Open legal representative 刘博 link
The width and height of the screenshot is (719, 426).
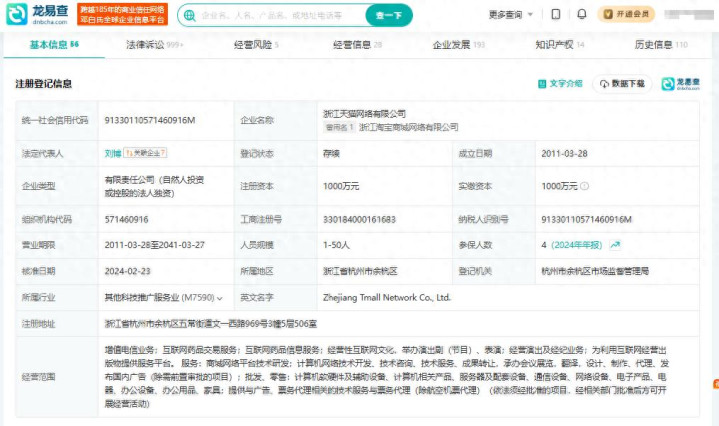pos(113,154)
